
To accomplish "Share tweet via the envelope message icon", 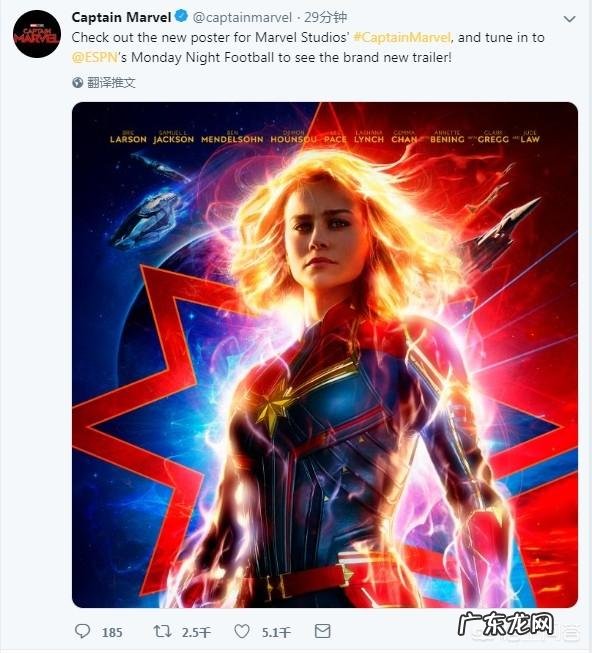I will click(323, 631).
